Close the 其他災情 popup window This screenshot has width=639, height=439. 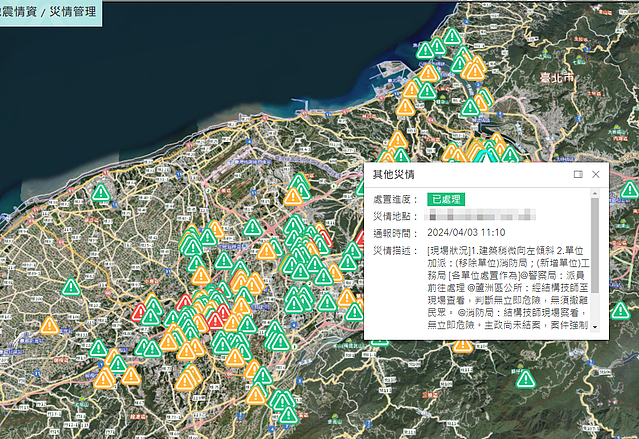tap(595, 174)
